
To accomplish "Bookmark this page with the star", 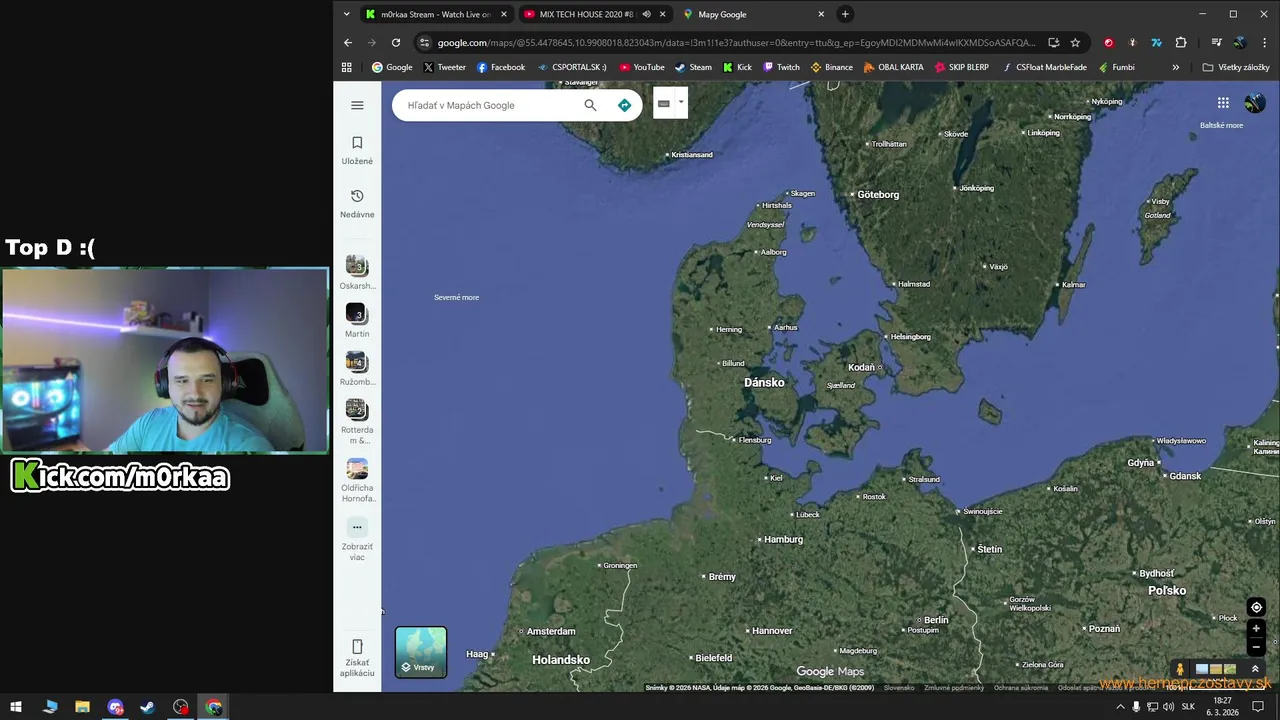I will pos(1075,42).
